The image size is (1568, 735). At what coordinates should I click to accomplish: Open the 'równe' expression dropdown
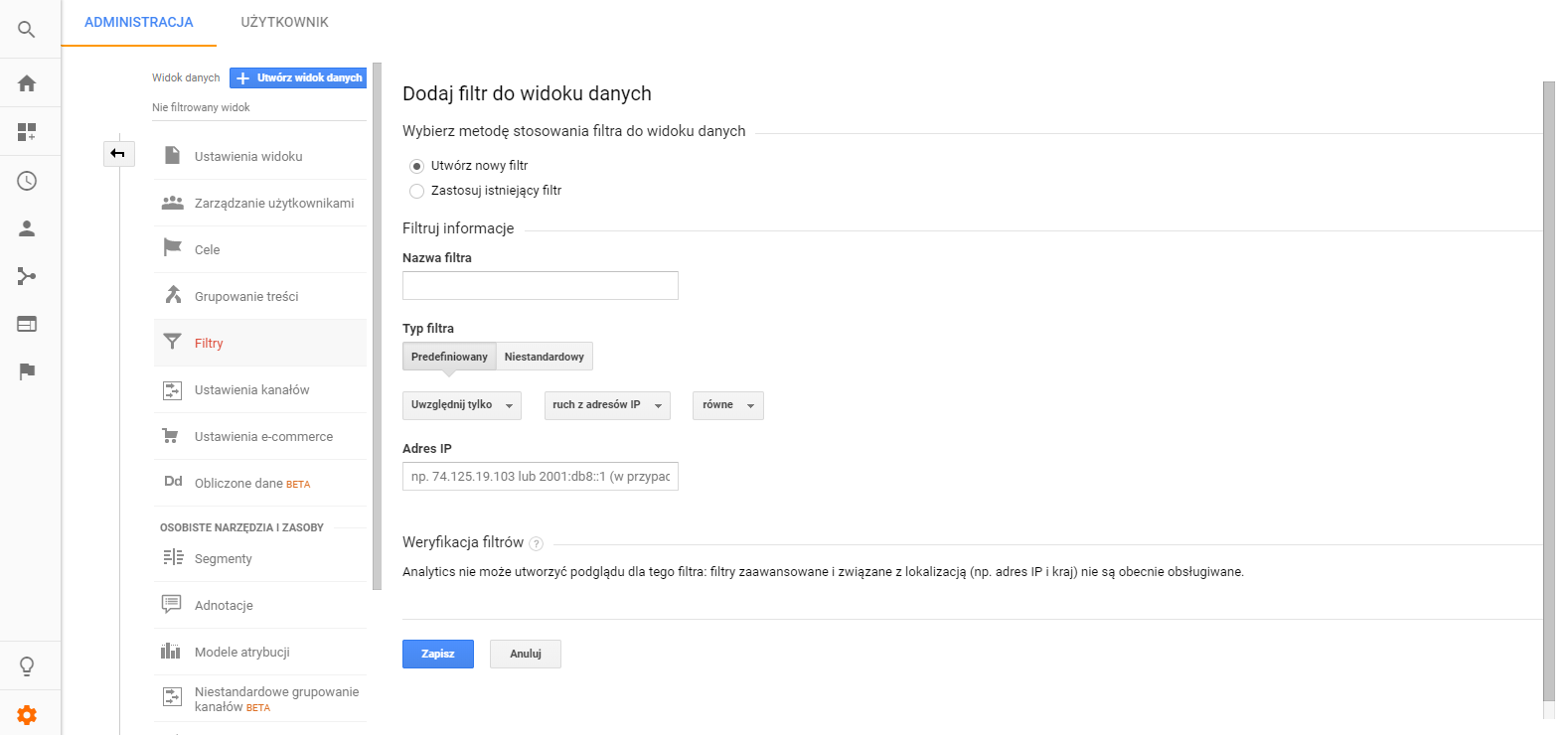pos(727,405)
